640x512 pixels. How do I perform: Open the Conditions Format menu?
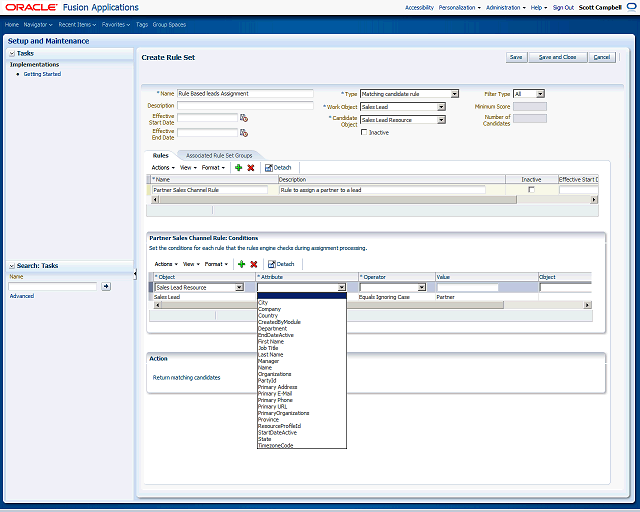click(x=216, y=264)
